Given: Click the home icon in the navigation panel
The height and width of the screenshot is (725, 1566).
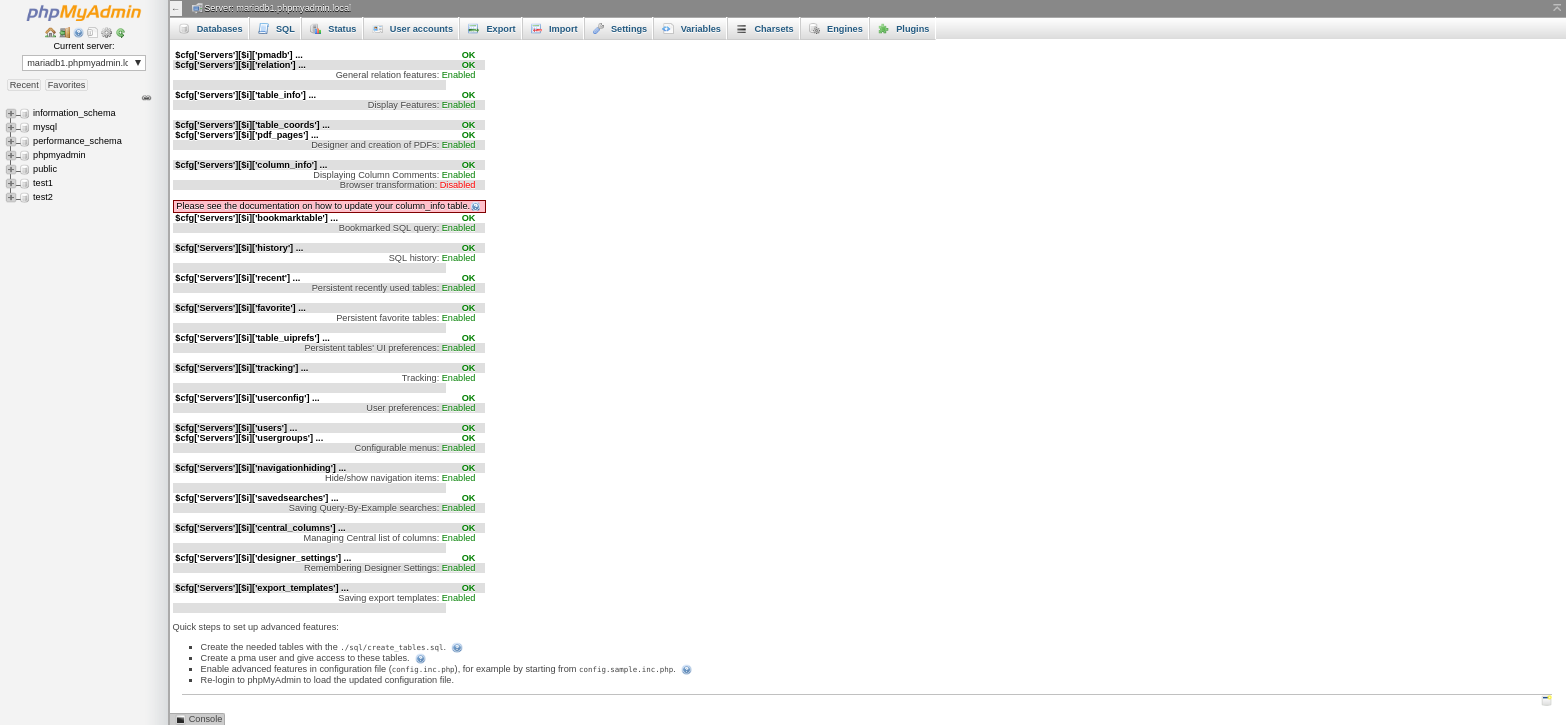Looking at the screenshot, I should [50, 33].
